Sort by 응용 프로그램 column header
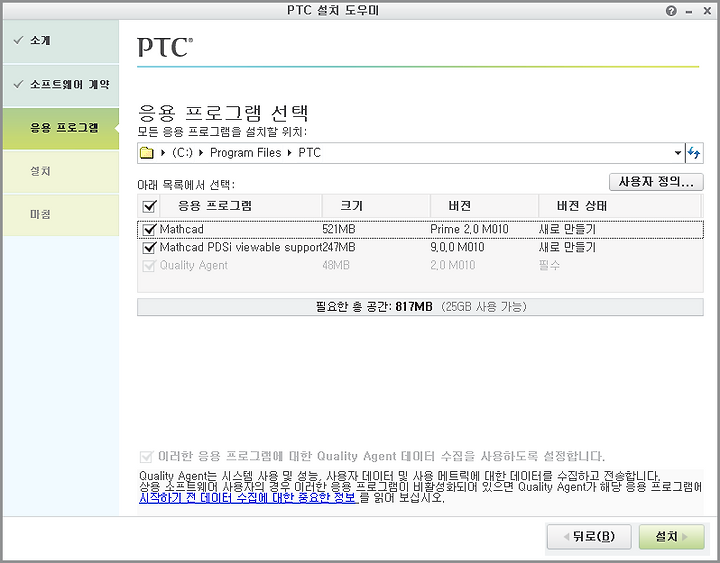 coord(241,206)
